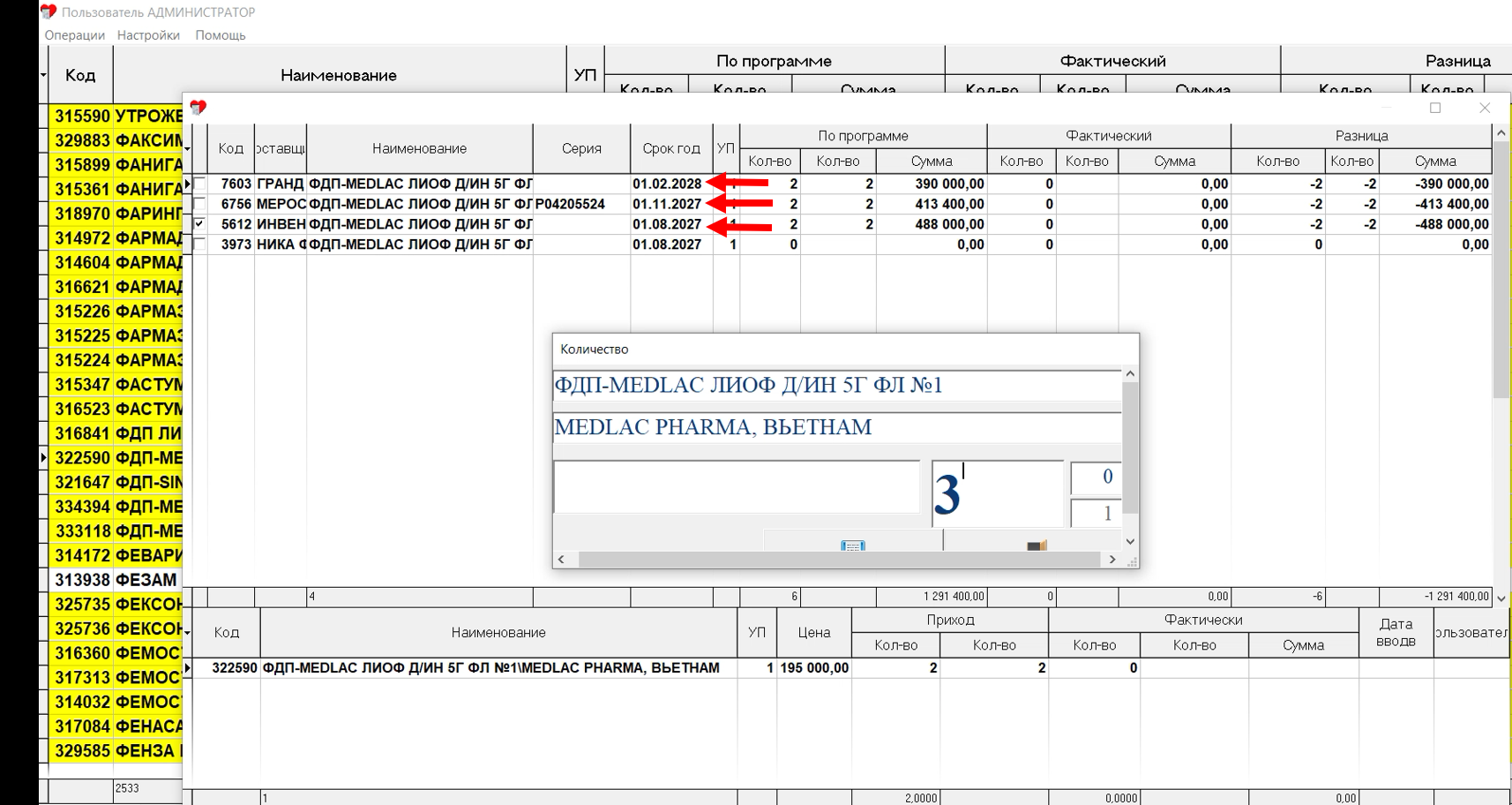
Task: Click main window Наименование column header
Action: click(339, 75)
